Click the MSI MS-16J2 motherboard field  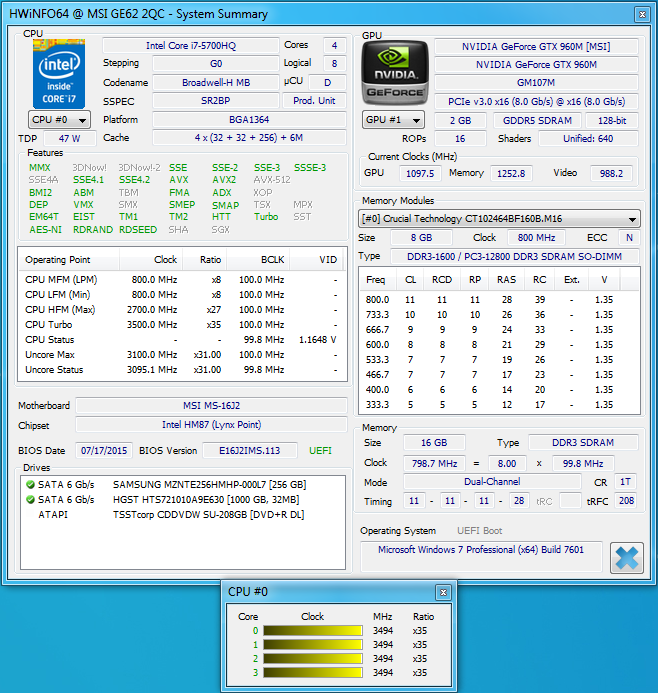(x=211, y=405)
